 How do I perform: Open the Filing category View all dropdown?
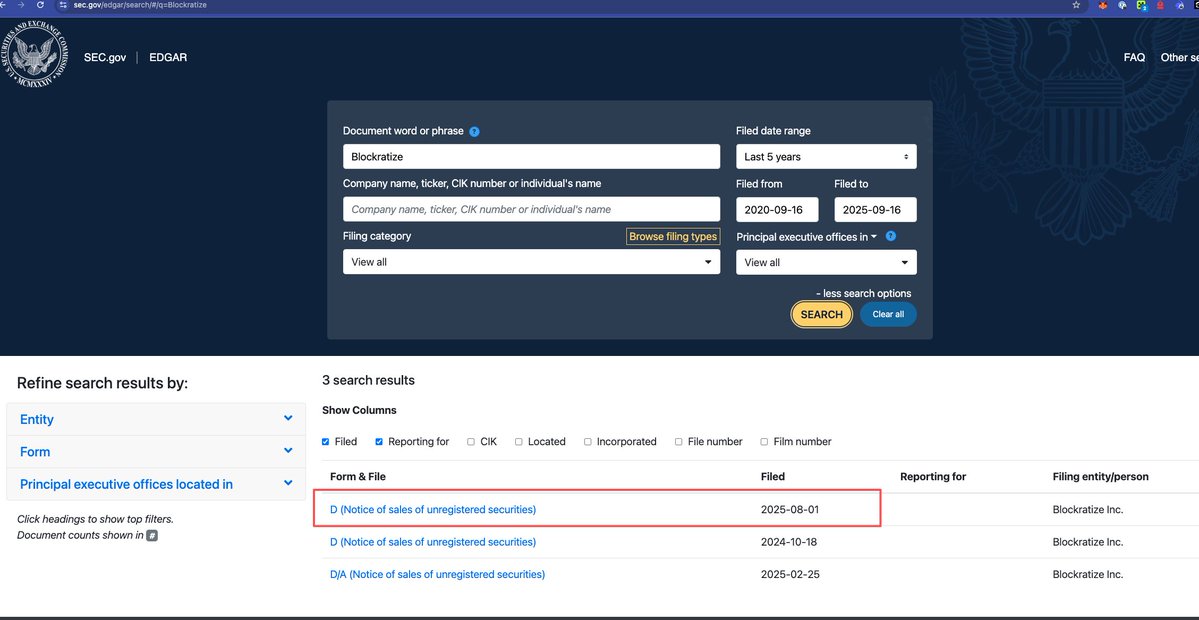531,261
